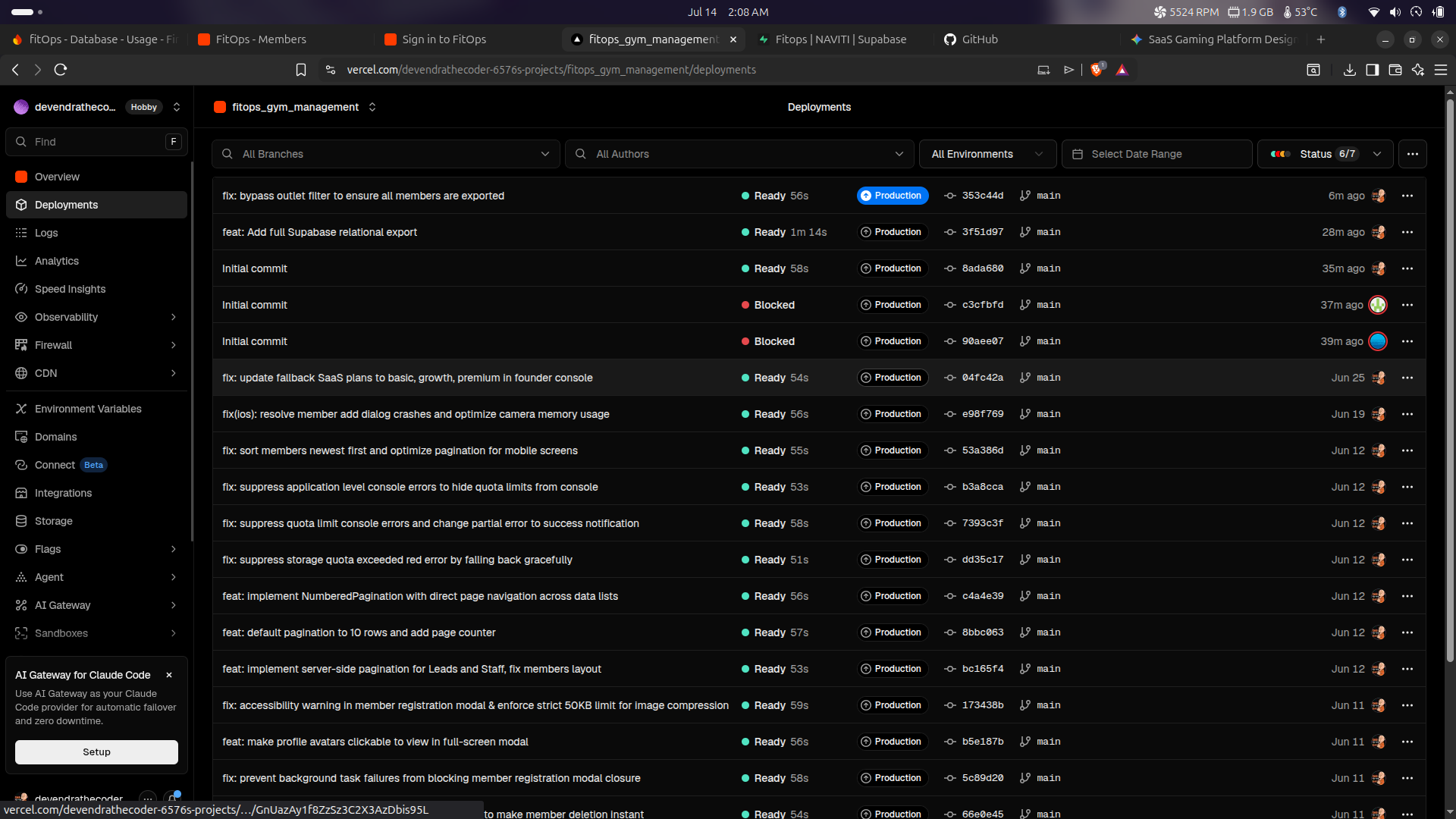
Task: Click the author avatar on commit 90aee07 row
Action: pyautogui.click(x=1378, y=341)
